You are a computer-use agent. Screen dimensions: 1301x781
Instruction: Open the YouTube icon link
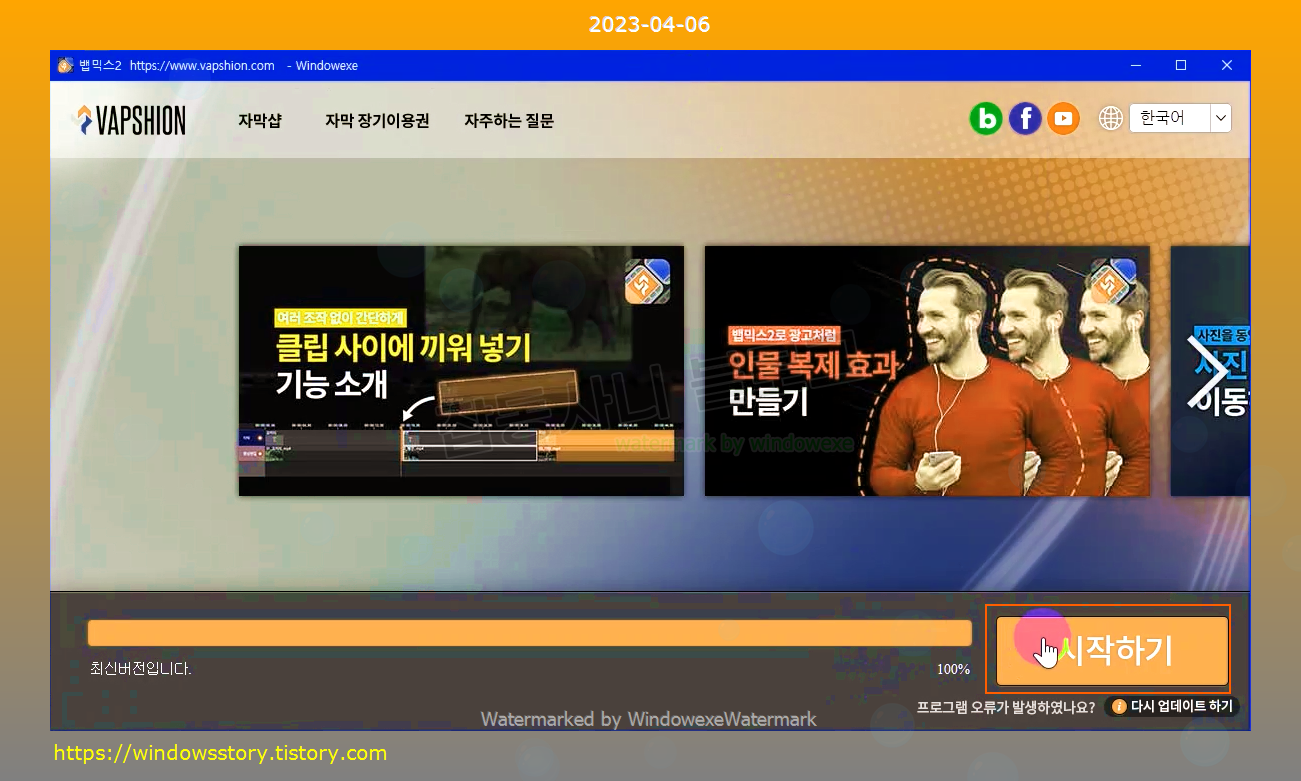coord(1064,119)
